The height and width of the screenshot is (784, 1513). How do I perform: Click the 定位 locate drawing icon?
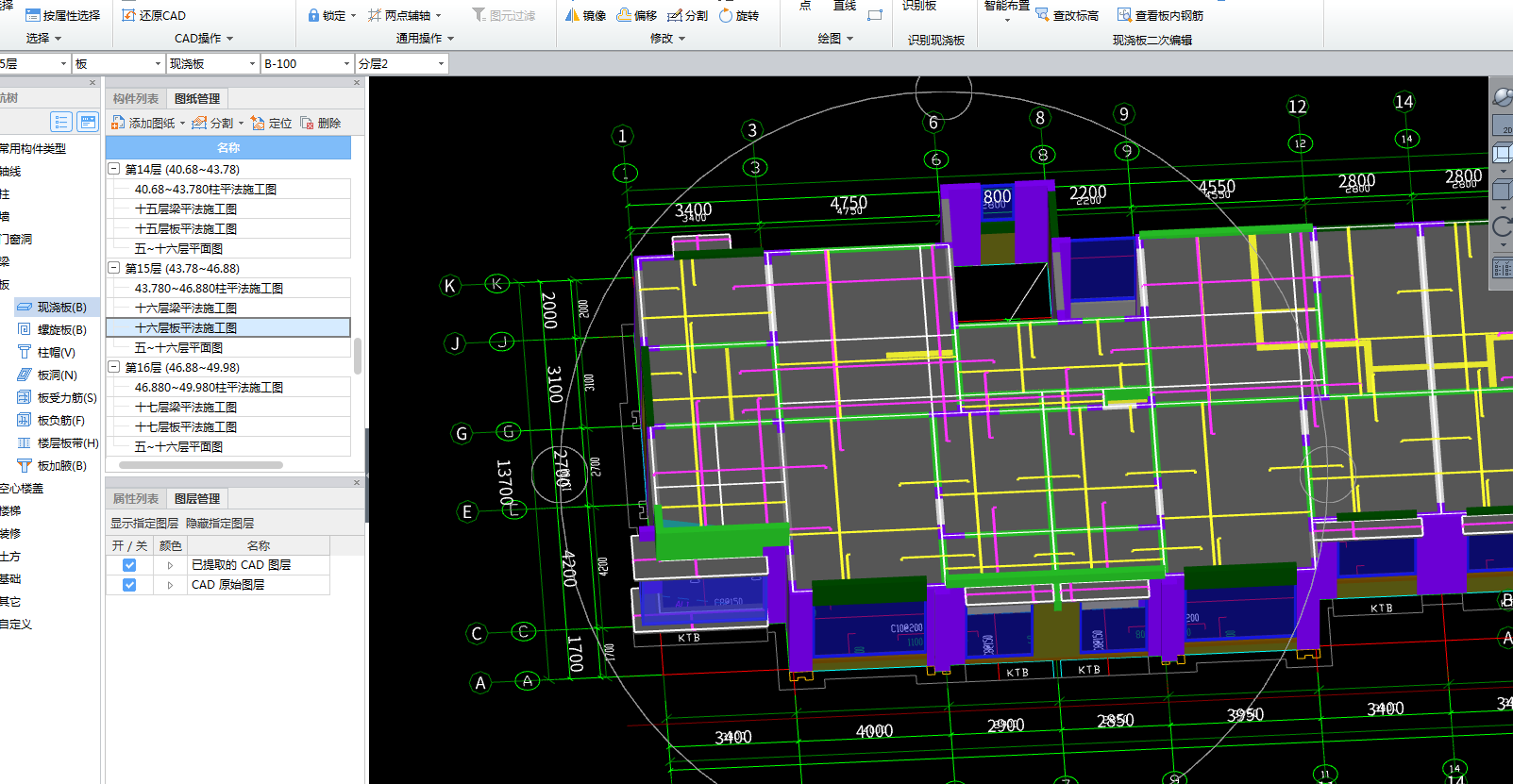click(x=258, y=123)
